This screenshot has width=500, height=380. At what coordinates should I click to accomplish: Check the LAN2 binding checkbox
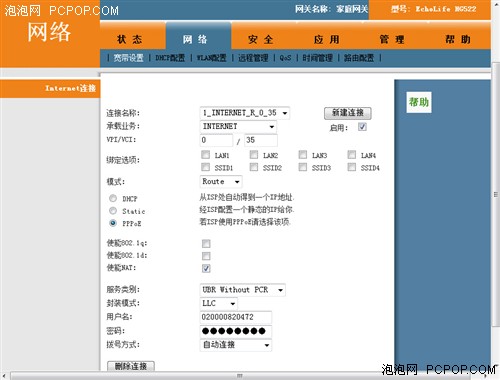(x=254, y=155)
